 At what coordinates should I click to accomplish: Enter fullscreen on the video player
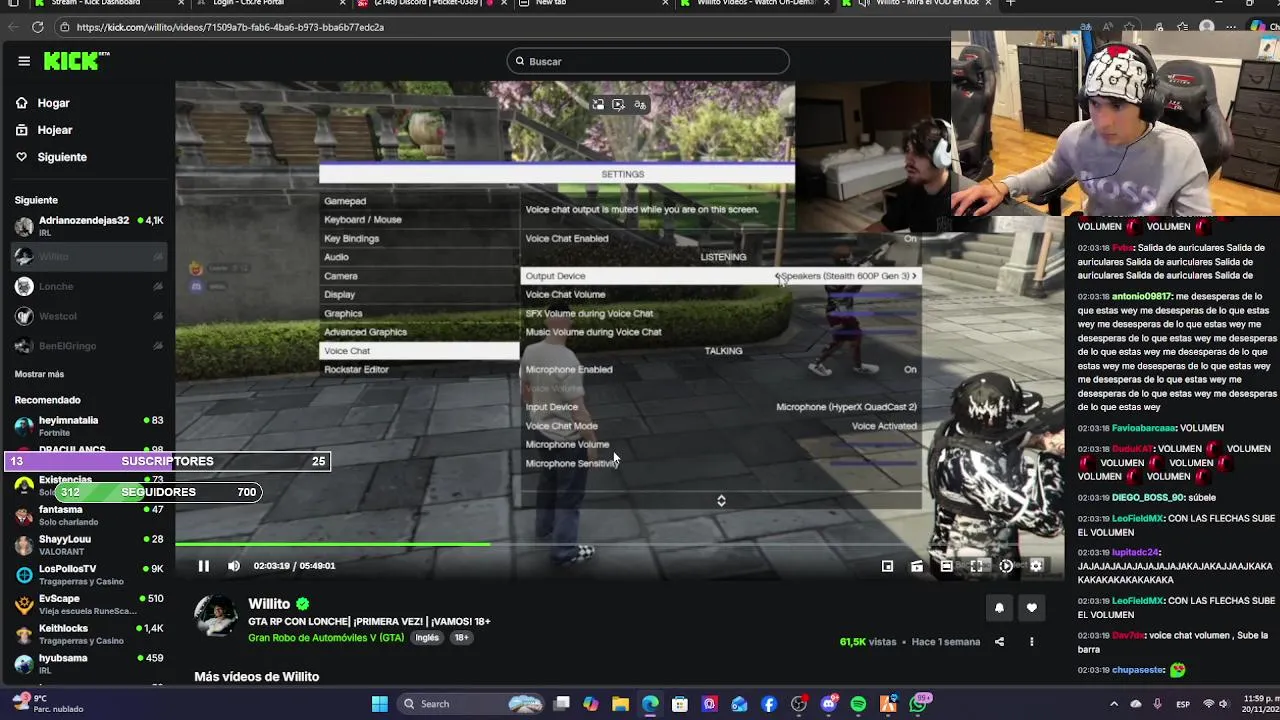[976, 566]
